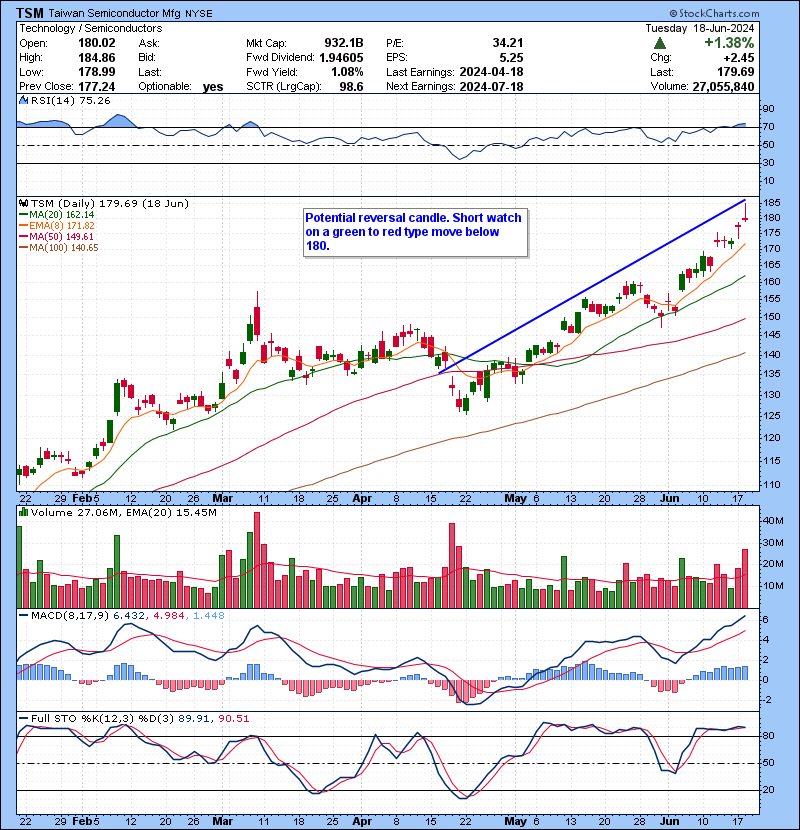Click the blue reversal candle annotation box

pyautogui.click(x=416, y=233)
